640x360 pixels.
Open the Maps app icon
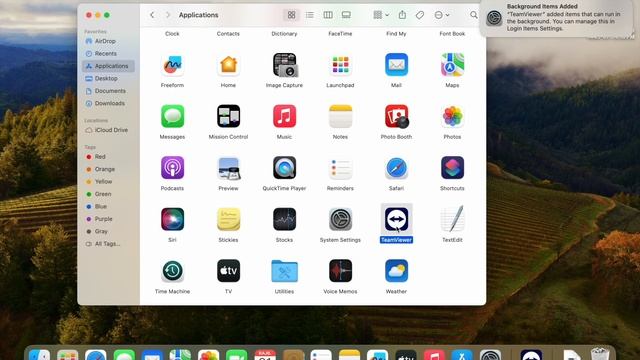pos(452,65)
